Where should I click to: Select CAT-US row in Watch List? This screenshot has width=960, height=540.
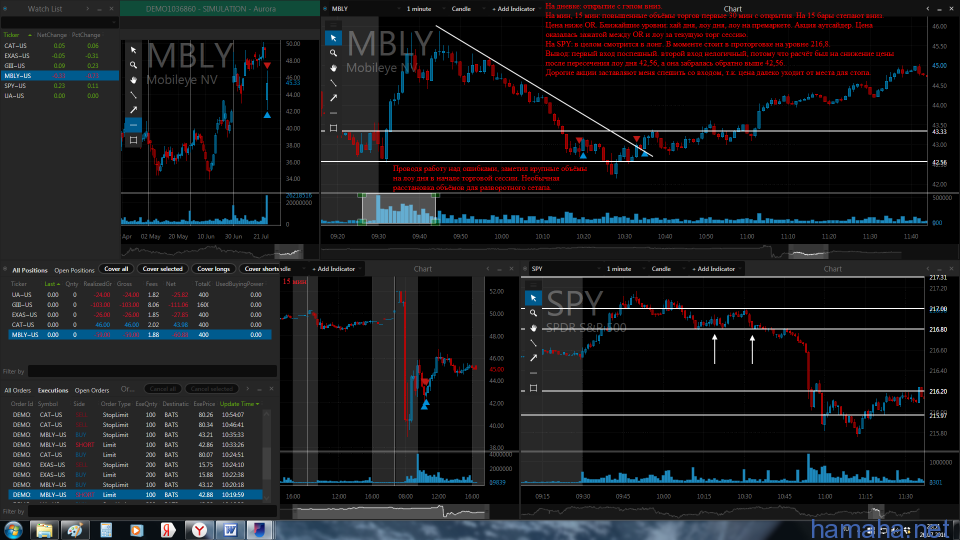point(60,45)
